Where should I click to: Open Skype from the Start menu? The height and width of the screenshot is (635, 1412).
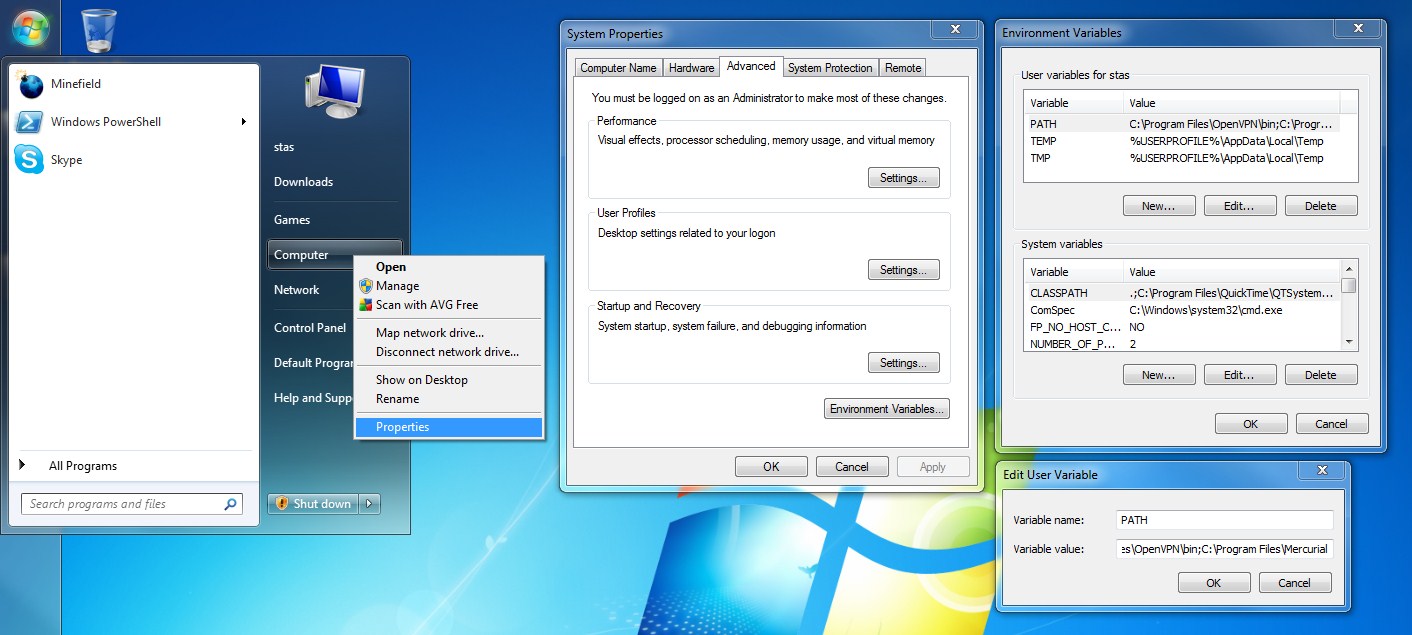pyautogui.click(x=66, y=160)
